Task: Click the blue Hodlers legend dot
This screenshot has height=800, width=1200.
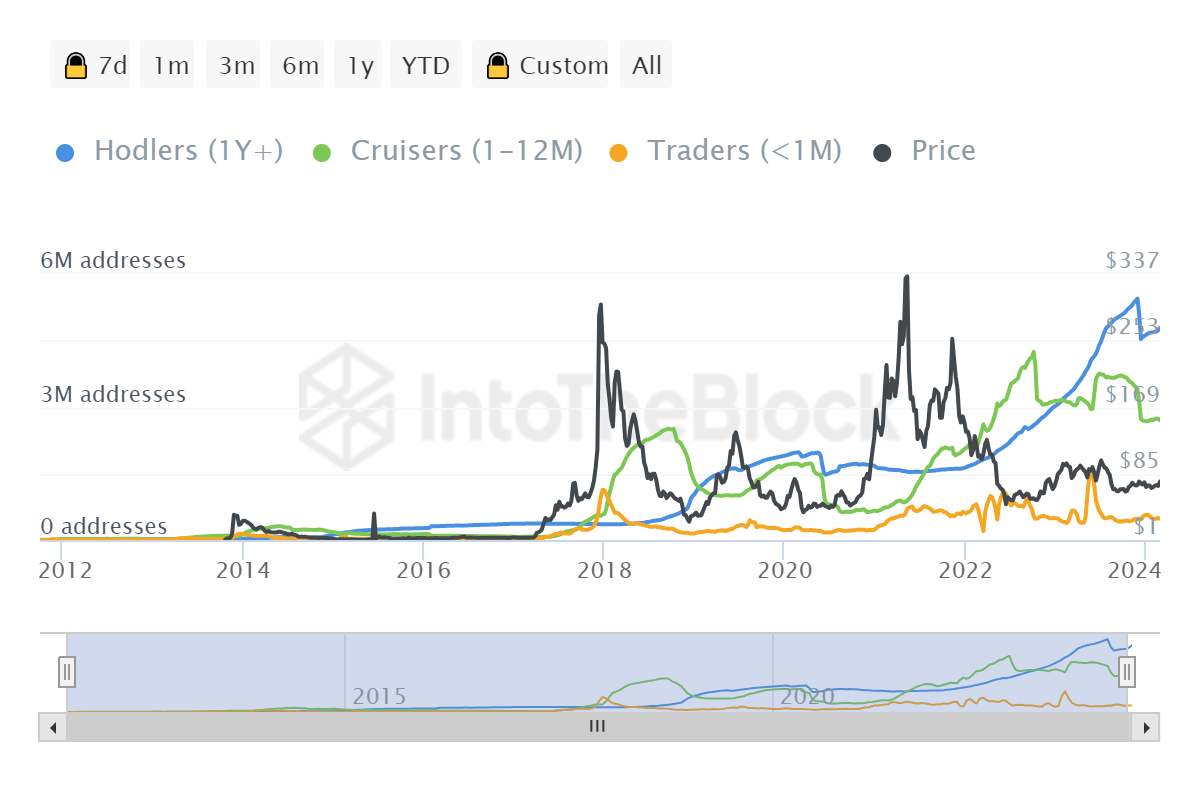Action: coord(65,152)
